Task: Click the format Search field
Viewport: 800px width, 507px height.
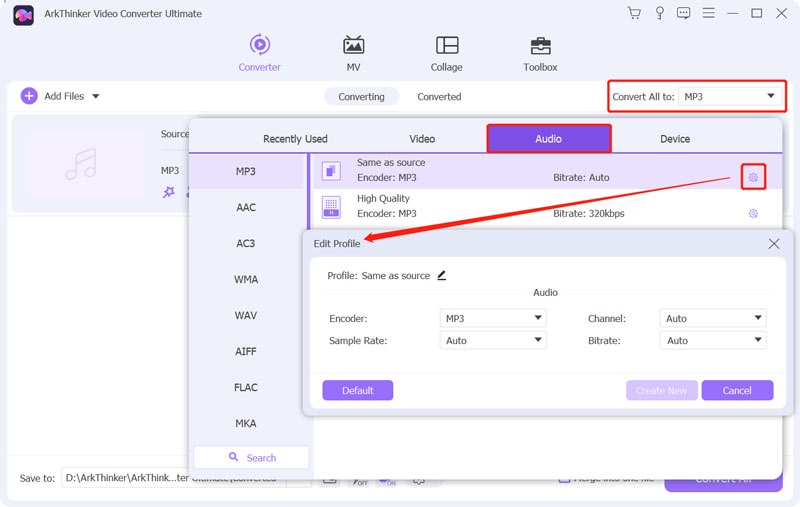Action: [252, 458]
